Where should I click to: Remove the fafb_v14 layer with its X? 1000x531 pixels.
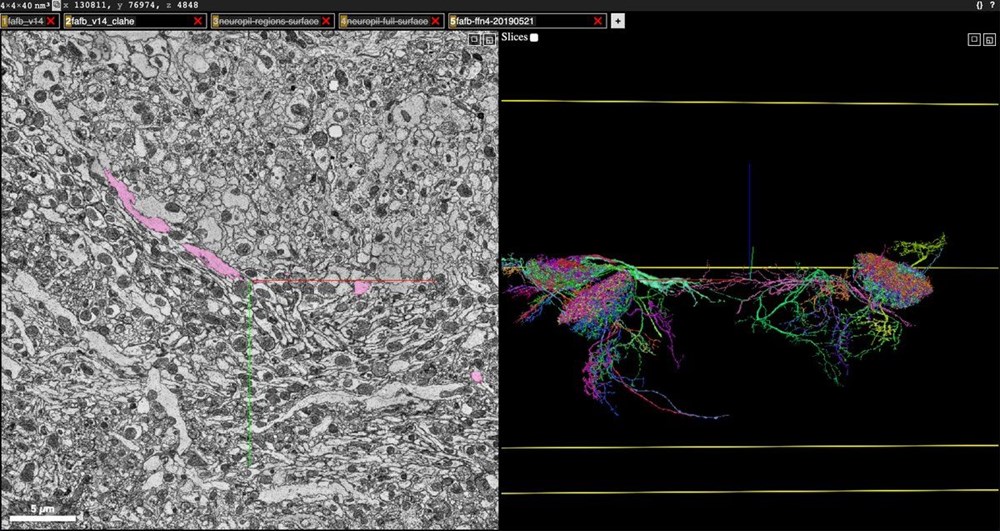pos(51,21)
